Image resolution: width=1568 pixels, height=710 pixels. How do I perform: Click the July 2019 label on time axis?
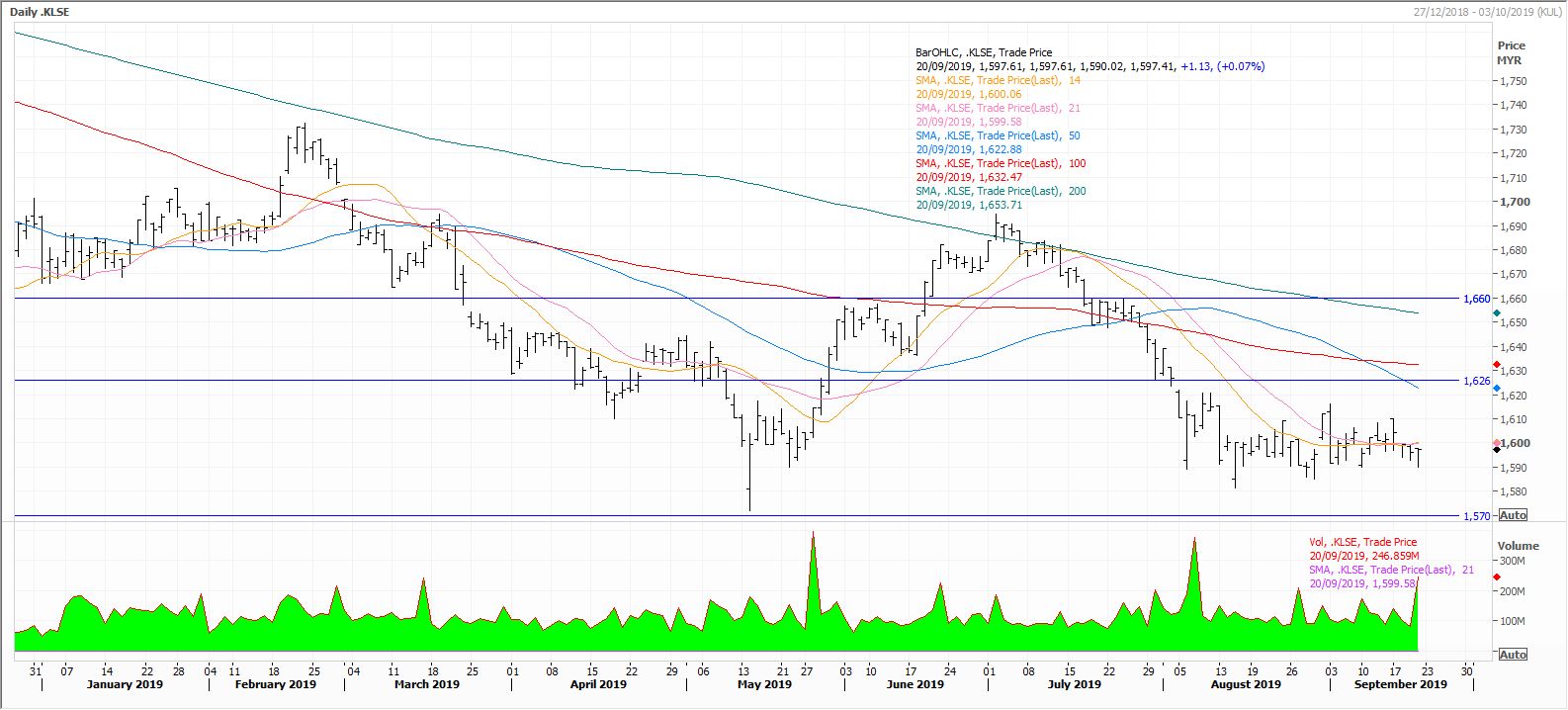click(x=1074, y=684)
